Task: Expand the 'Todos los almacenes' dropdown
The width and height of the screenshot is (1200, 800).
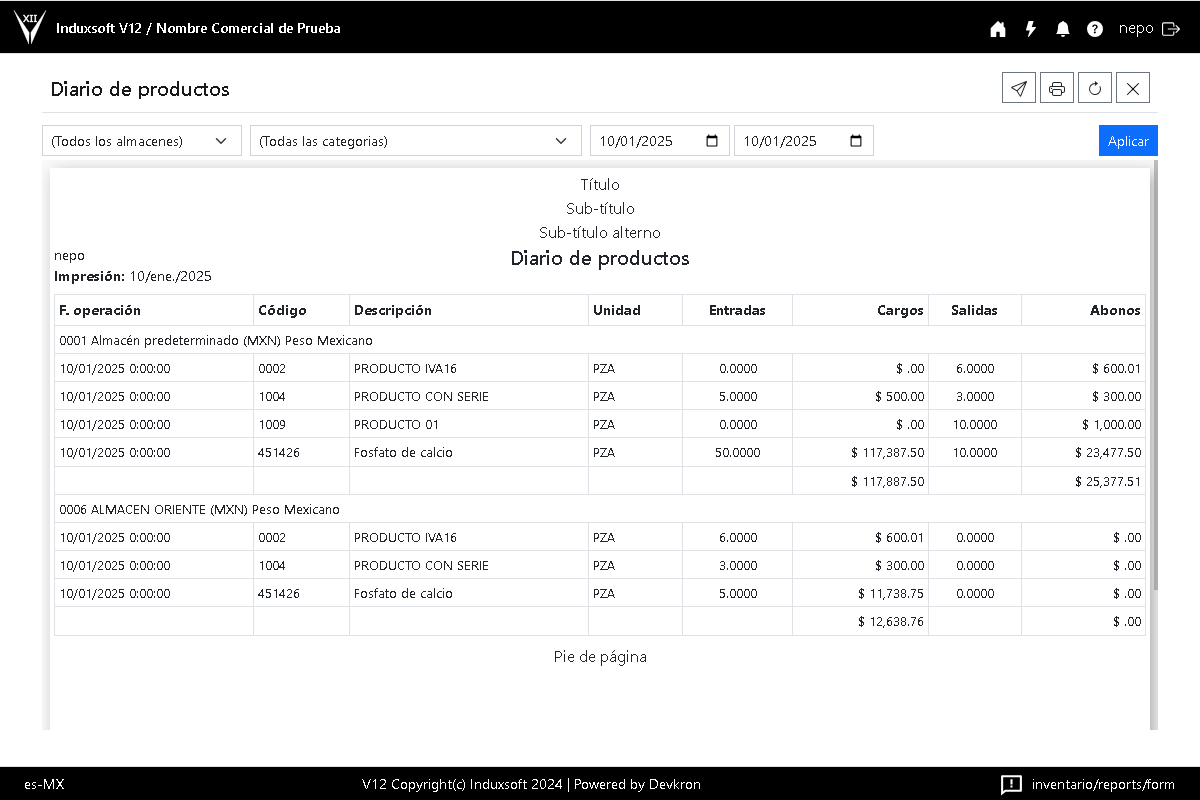Action: point(141,141)
